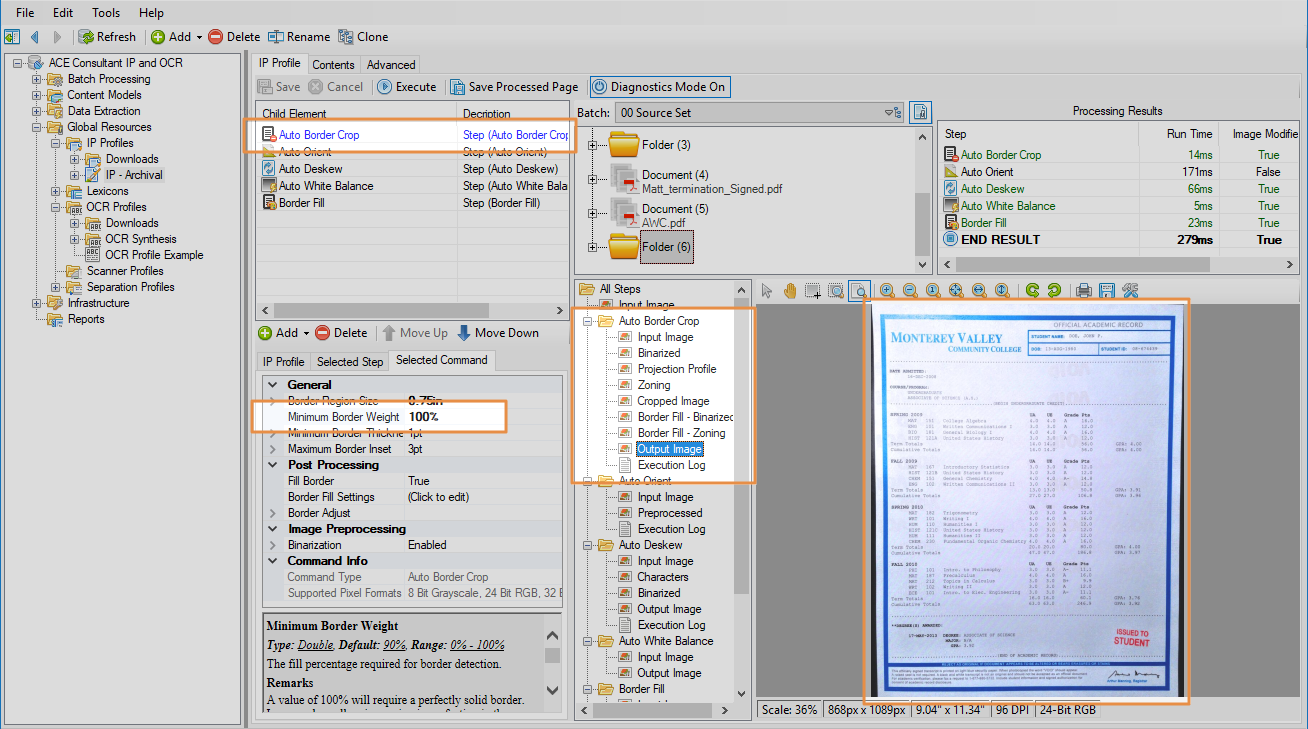1308x729 pixels.
Task: Zoom in on the image
Action: pos(887,291)
